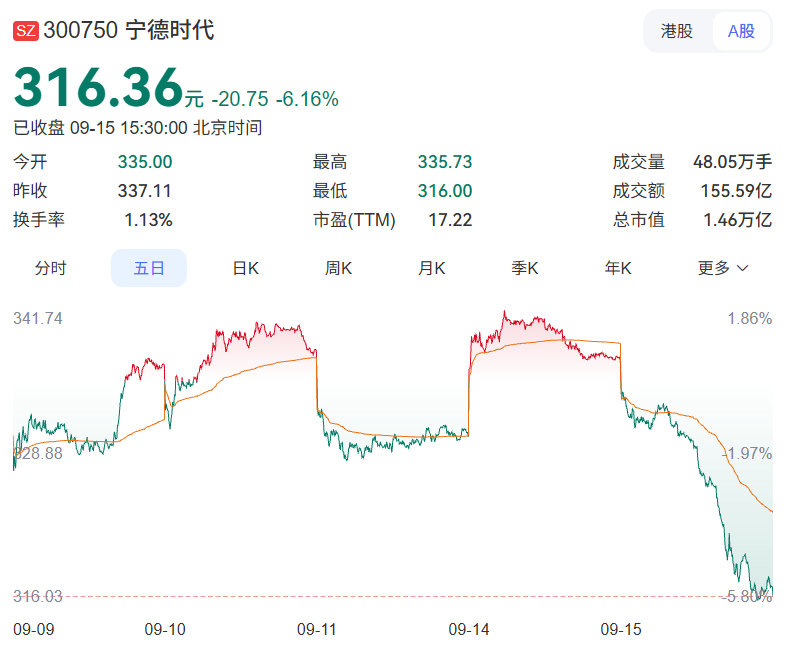Screen dimensions: 789x650
Task: Switch to the 港股 market toggle
Action: (x=677, y=31)
